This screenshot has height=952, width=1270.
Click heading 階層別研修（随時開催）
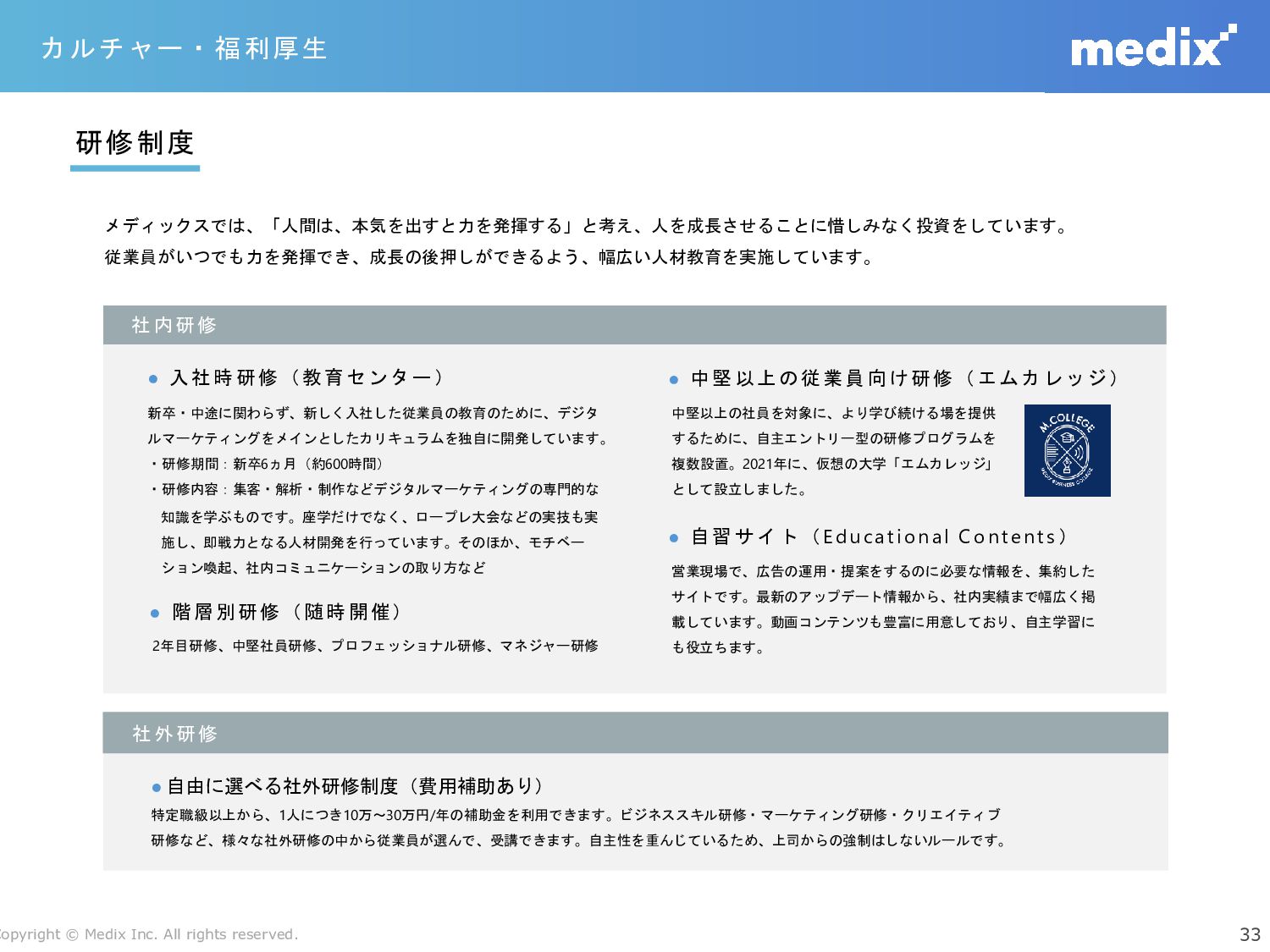[x=288, y=612]
